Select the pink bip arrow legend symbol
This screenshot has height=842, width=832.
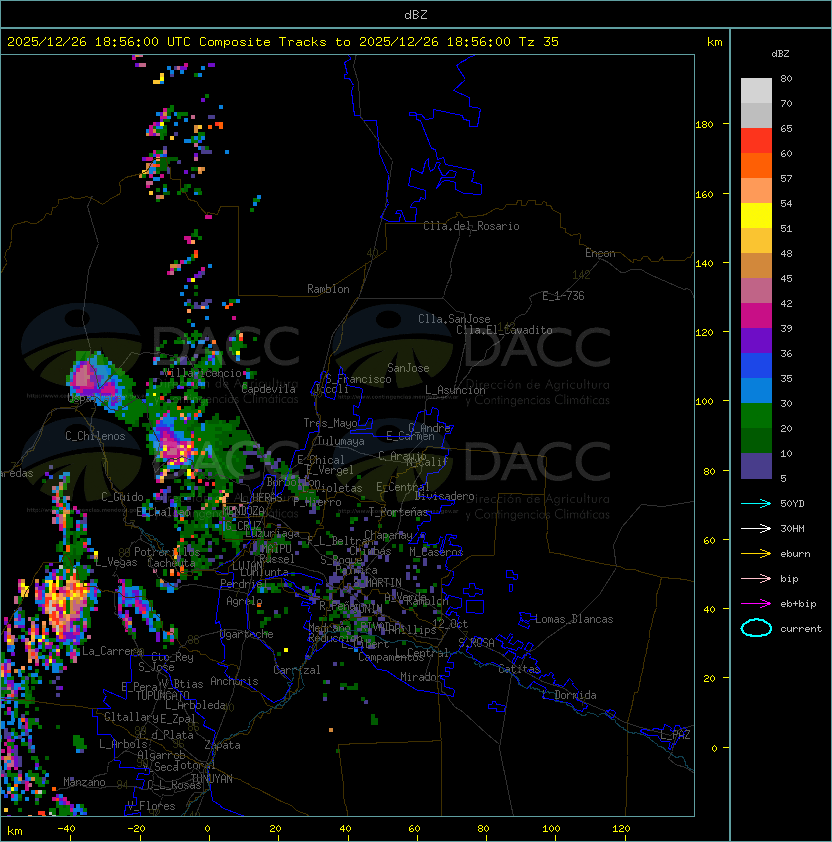tap(756, 578)
